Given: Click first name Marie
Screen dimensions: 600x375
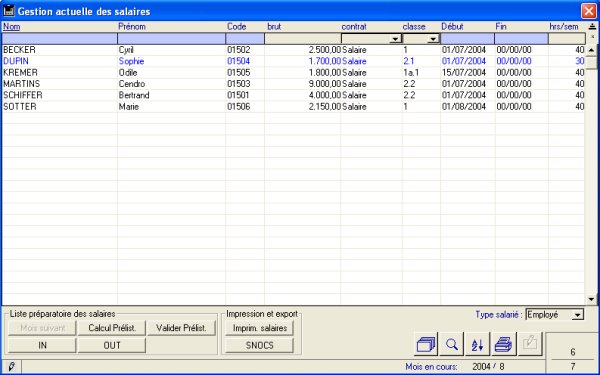Looking at the screenshot, I should [129, 106].
